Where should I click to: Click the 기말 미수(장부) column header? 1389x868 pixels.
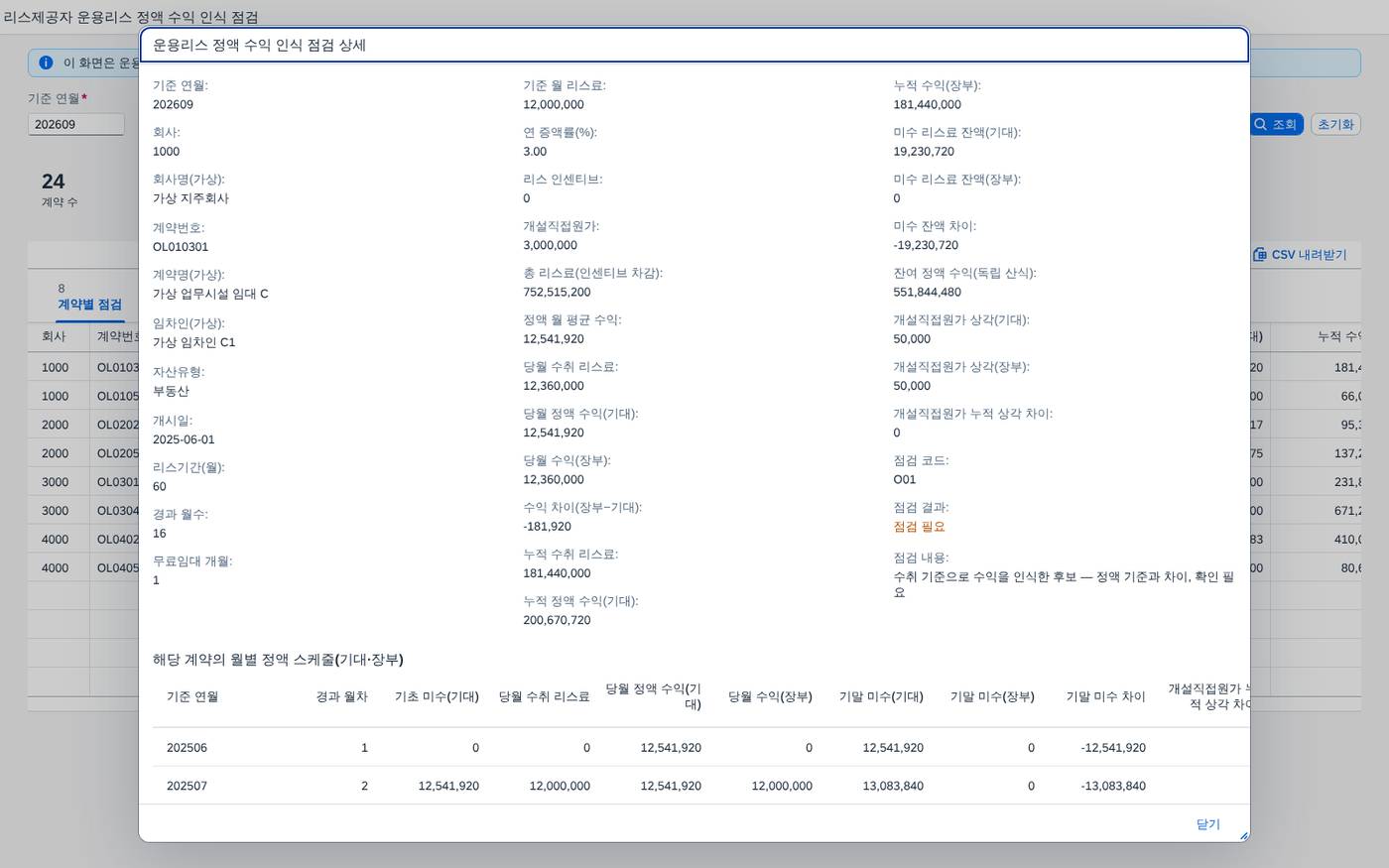(992, 696)
